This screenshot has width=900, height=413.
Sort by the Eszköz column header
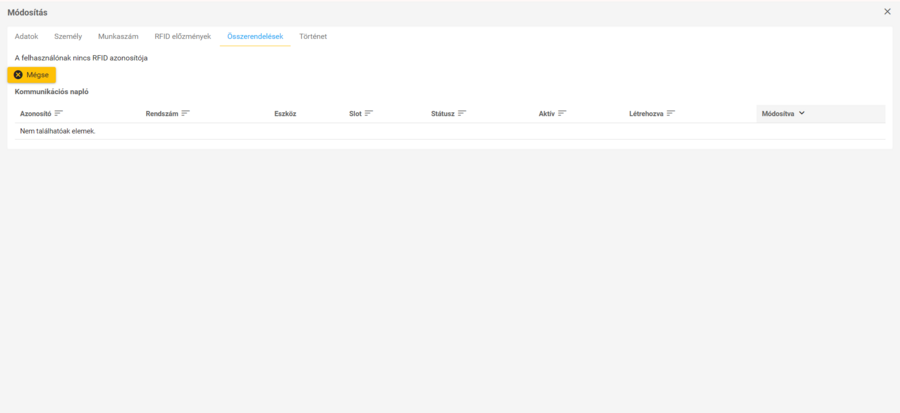click(x=285, y=114)
